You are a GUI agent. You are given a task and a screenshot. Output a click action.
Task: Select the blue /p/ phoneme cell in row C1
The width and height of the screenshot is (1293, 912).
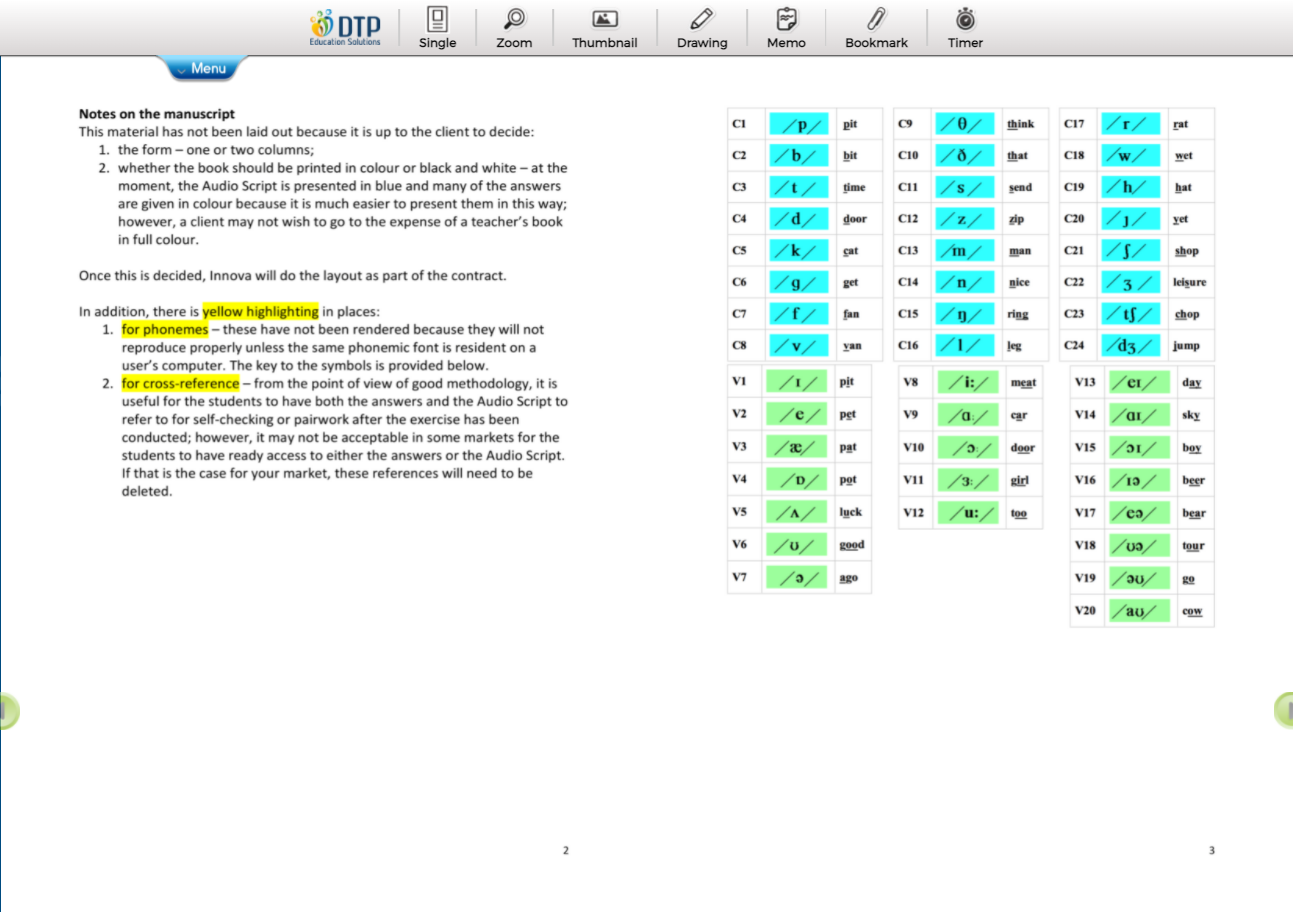(x=800, y=125)
